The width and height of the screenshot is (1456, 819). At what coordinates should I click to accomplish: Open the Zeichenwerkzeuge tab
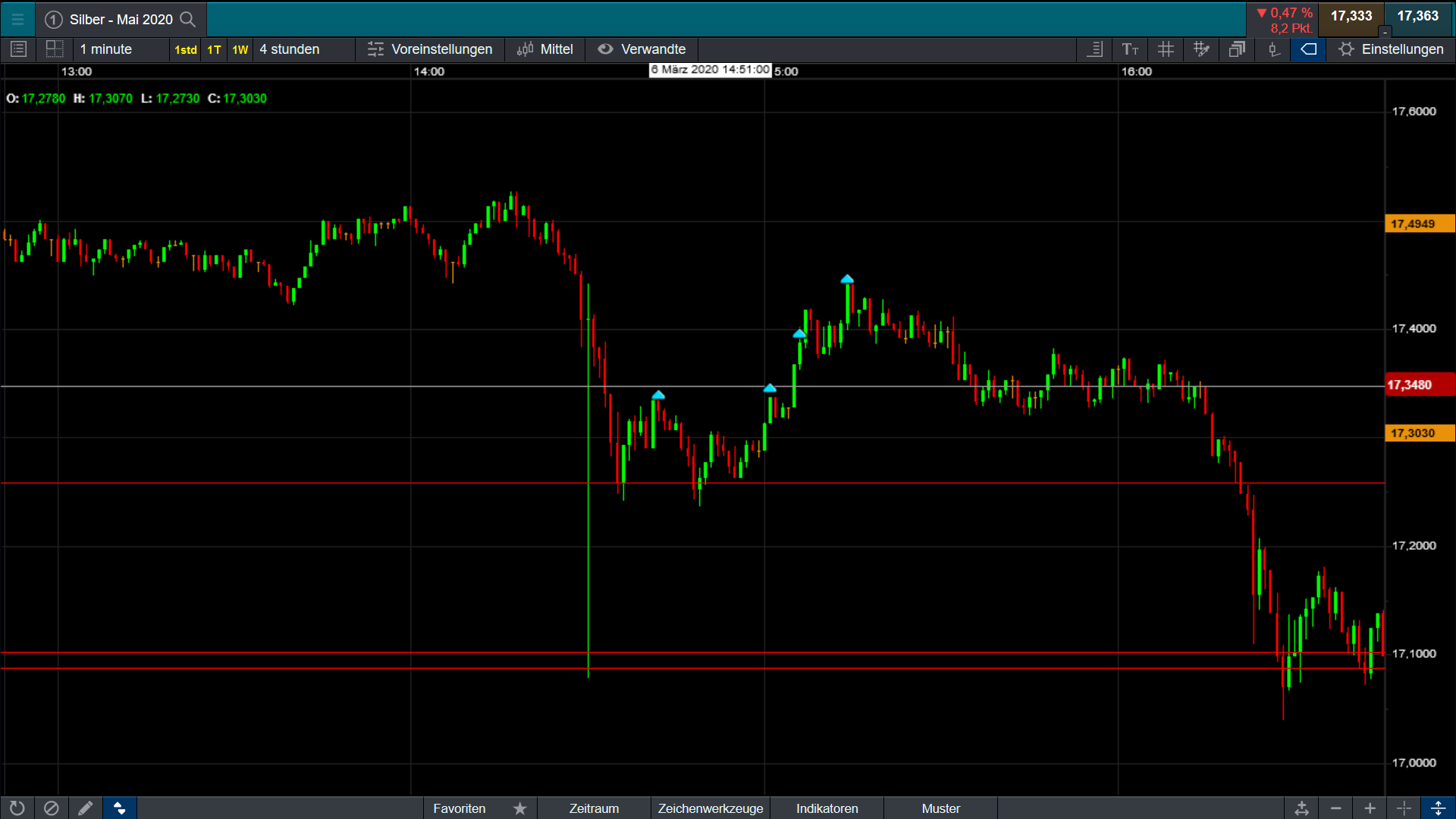(710, 808)
